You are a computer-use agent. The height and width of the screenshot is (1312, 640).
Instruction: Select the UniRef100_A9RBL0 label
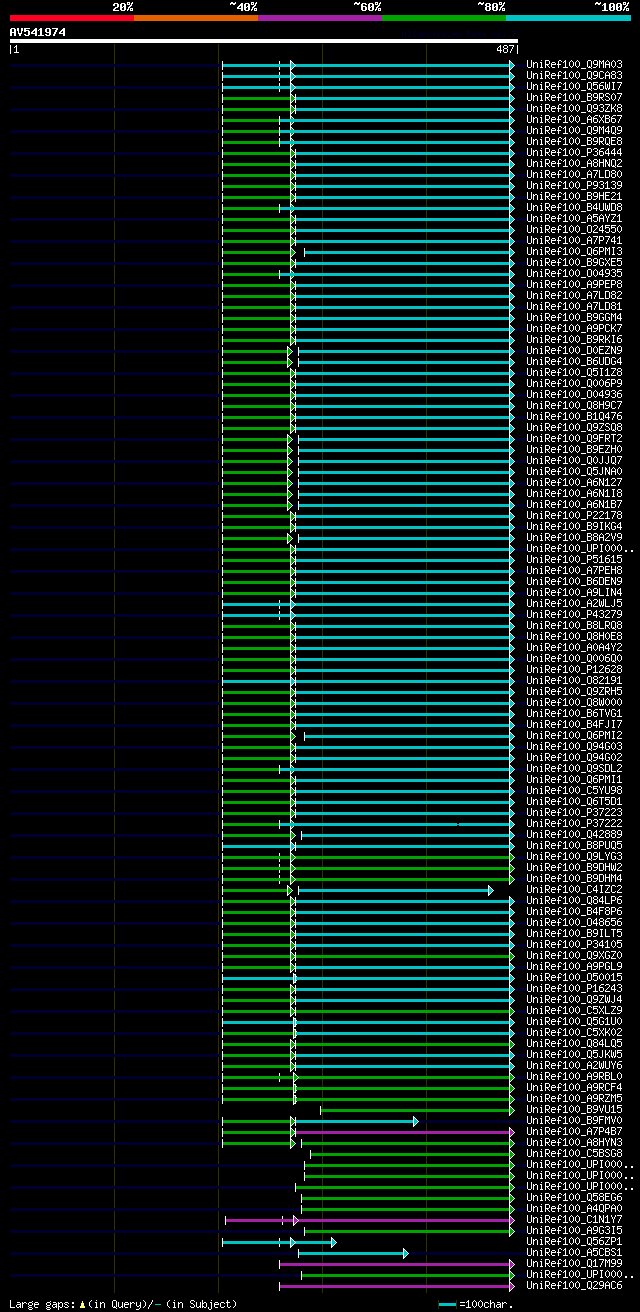[x=574, y=1076]
